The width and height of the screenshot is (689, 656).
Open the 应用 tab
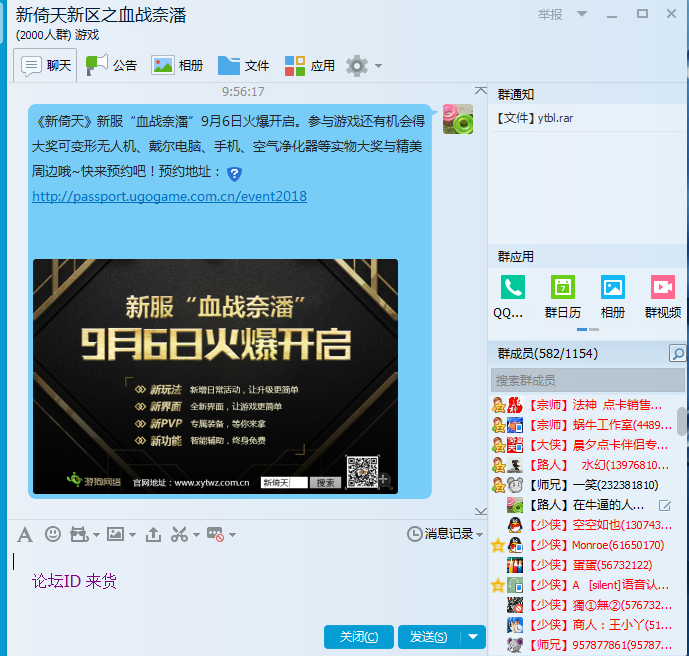(309, 65)
